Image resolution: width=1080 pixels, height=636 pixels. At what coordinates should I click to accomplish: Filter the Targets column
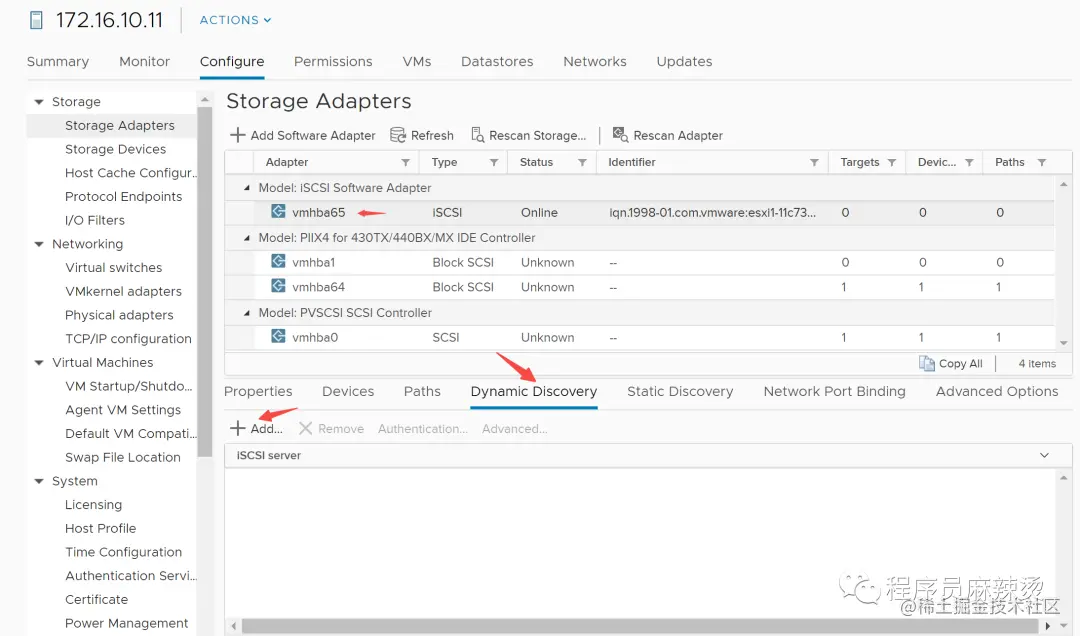click(892, 163)
